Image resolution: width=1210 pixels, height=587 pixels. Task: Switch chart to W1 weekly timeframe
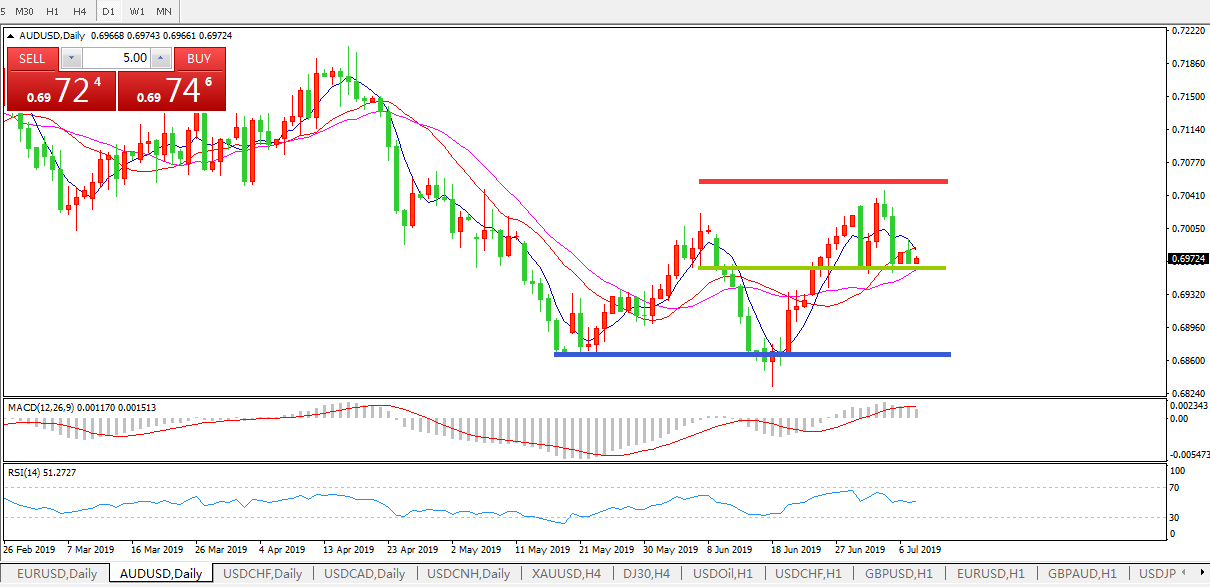pyautogui.click(x=137, y=10)
